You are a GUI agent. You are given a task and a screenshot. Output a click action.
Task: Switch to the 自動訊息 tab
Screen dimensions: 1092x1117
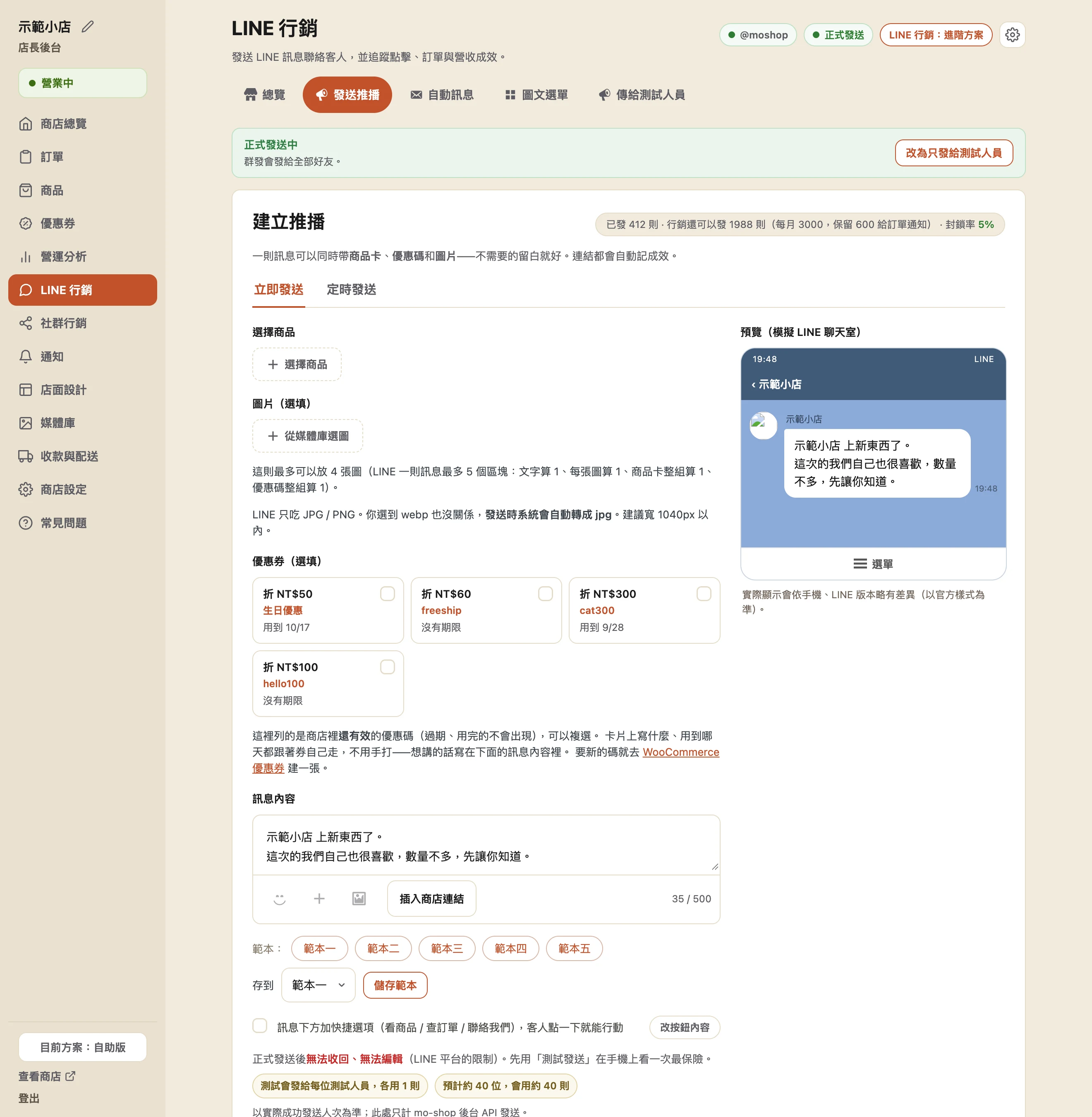point(442,95)
